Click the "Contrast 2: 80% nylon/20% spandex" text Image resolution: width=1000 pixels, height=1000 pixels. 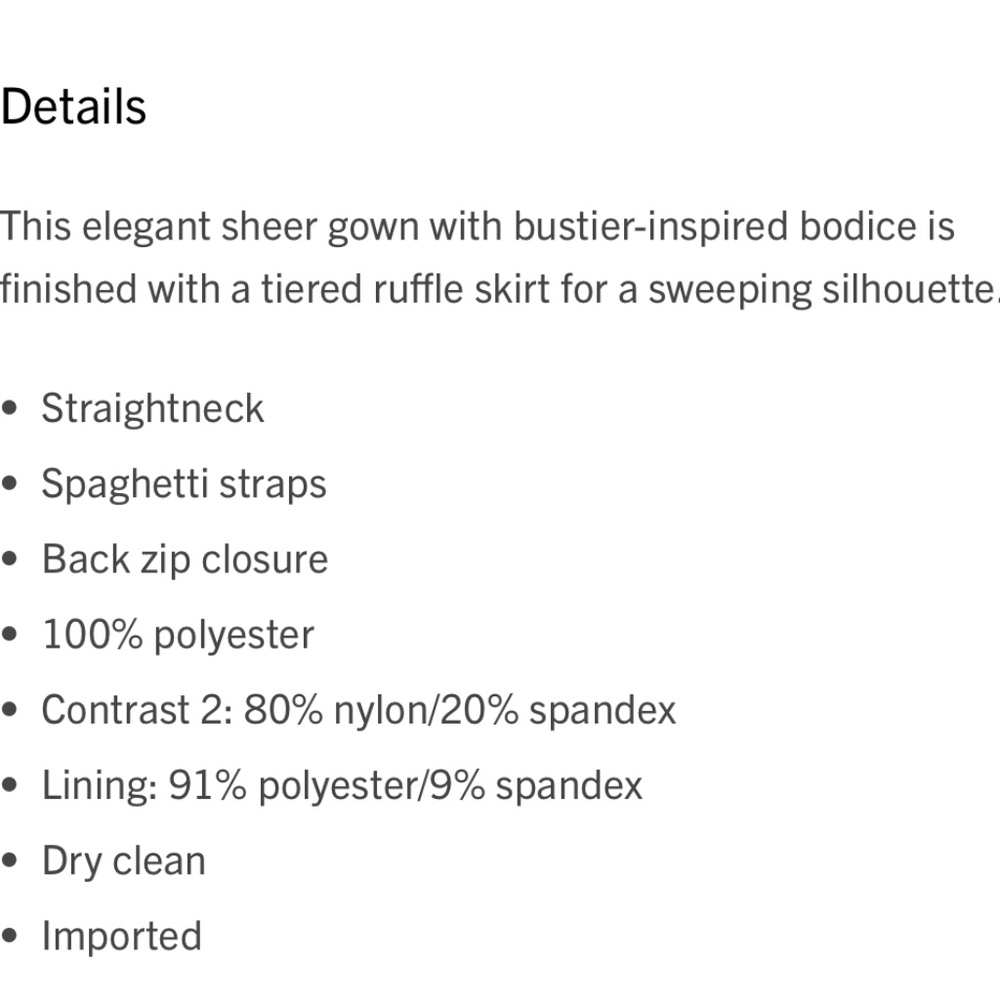point(358,710)
